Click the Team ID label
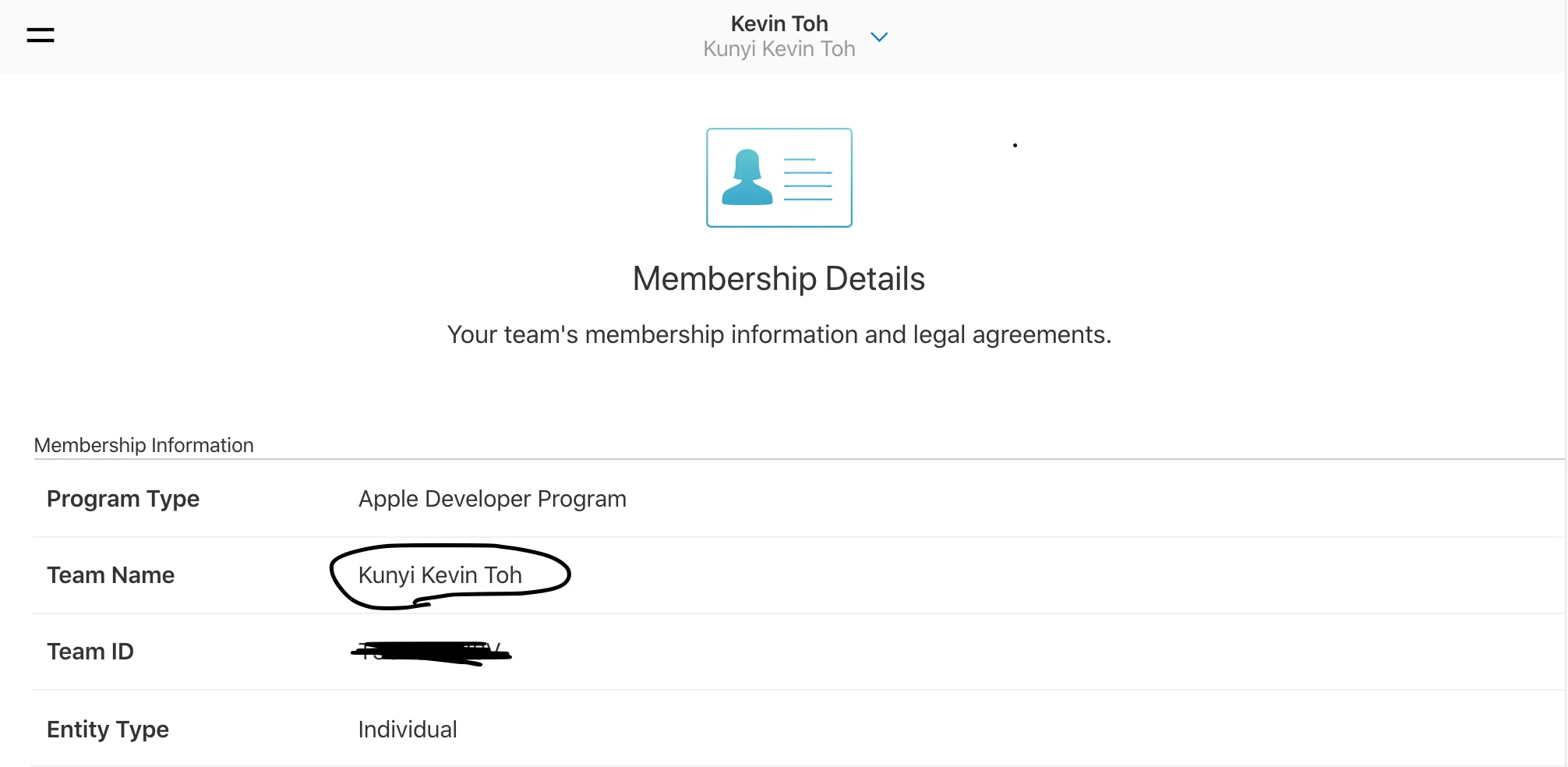 (x=90, y=652)
